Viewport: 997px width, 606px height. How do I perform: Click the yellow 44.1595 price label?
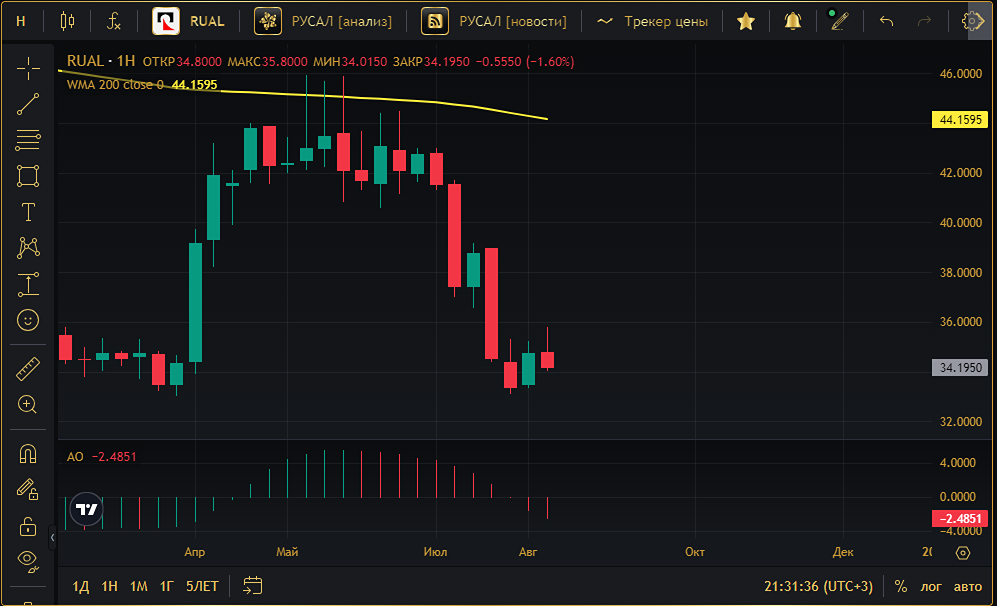coord(959,120)
